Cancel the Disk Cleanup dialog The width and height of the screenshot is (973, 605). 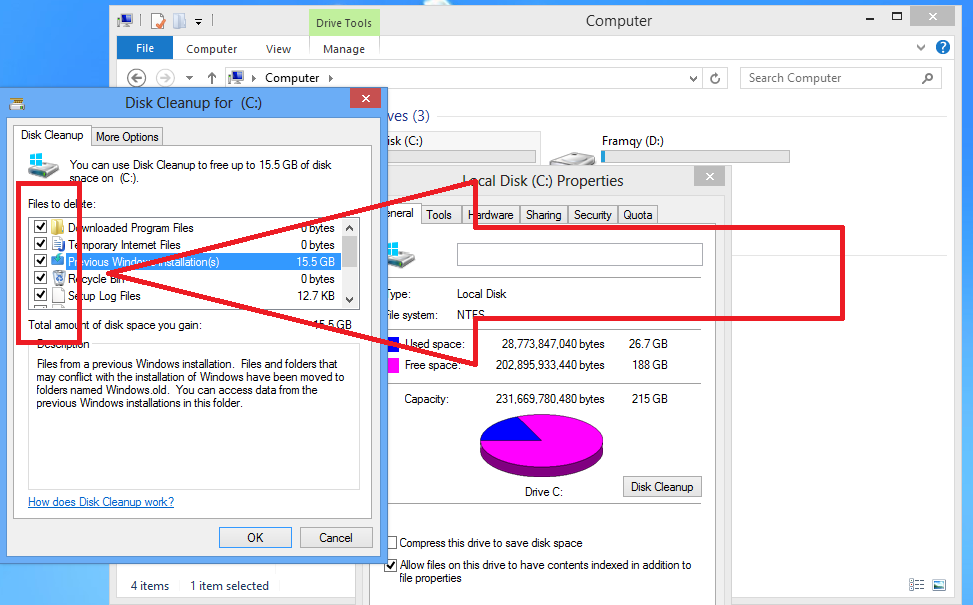tap(336, 537)
